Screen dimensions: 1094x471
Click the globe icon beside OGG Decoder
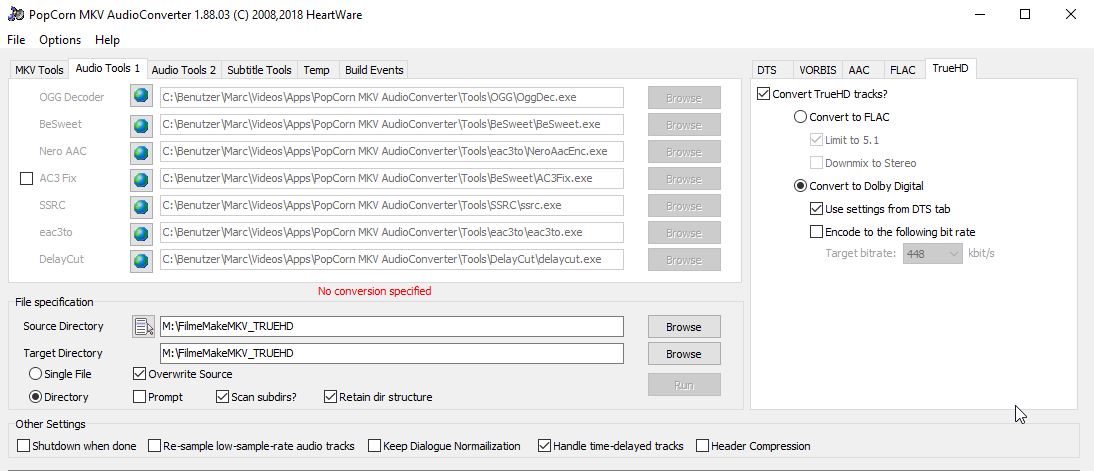(141, 97)
